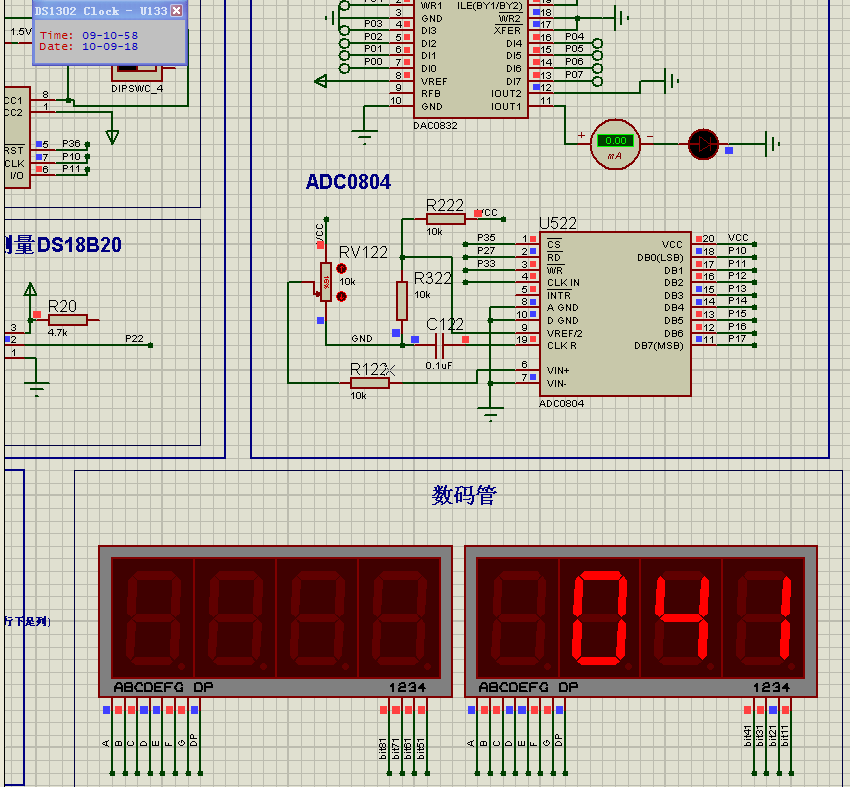Click the 数码管 heading text
850x788 pixels.
click(x=464, y=495)
